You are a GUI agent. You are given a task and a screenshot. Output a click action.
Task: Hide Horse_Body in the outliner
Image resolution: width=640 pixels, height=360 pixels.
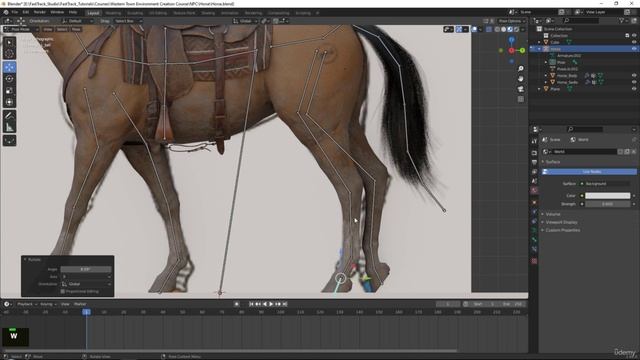(634, 76)
